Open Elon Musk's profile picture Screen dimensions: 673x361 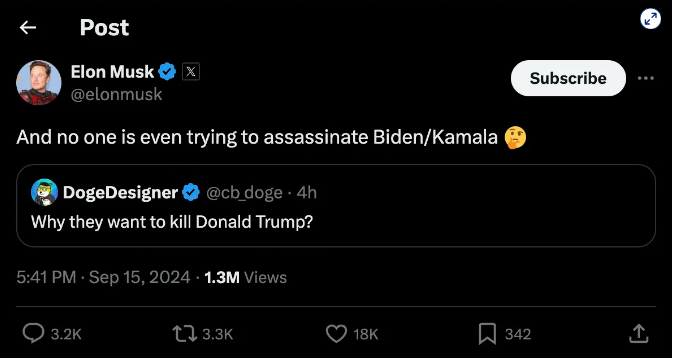point(39,82)
